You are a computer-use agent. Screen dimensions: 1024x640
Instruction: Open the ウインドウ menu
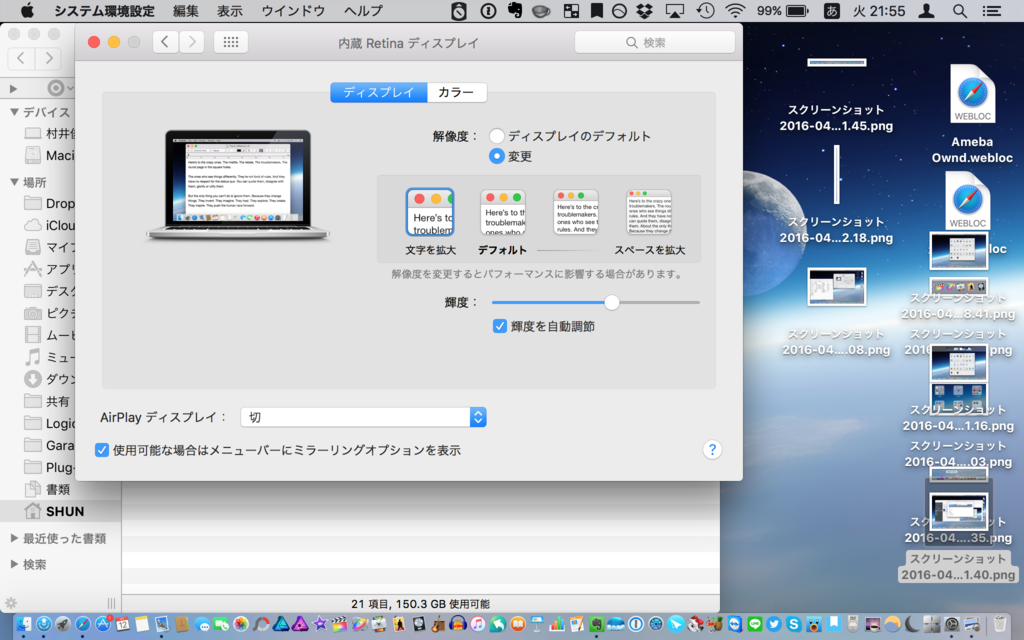tap(293, 10)
